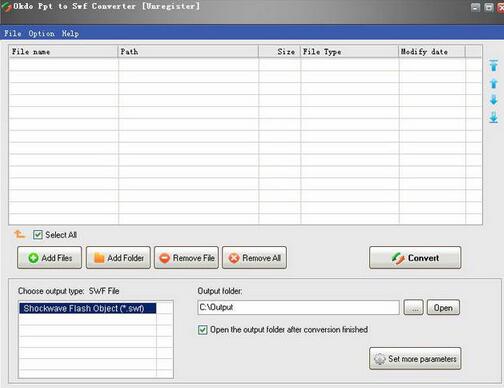The image size is (504, 388).
Task: Start conversion with the Convert button
Action: [x=415, y=258]
